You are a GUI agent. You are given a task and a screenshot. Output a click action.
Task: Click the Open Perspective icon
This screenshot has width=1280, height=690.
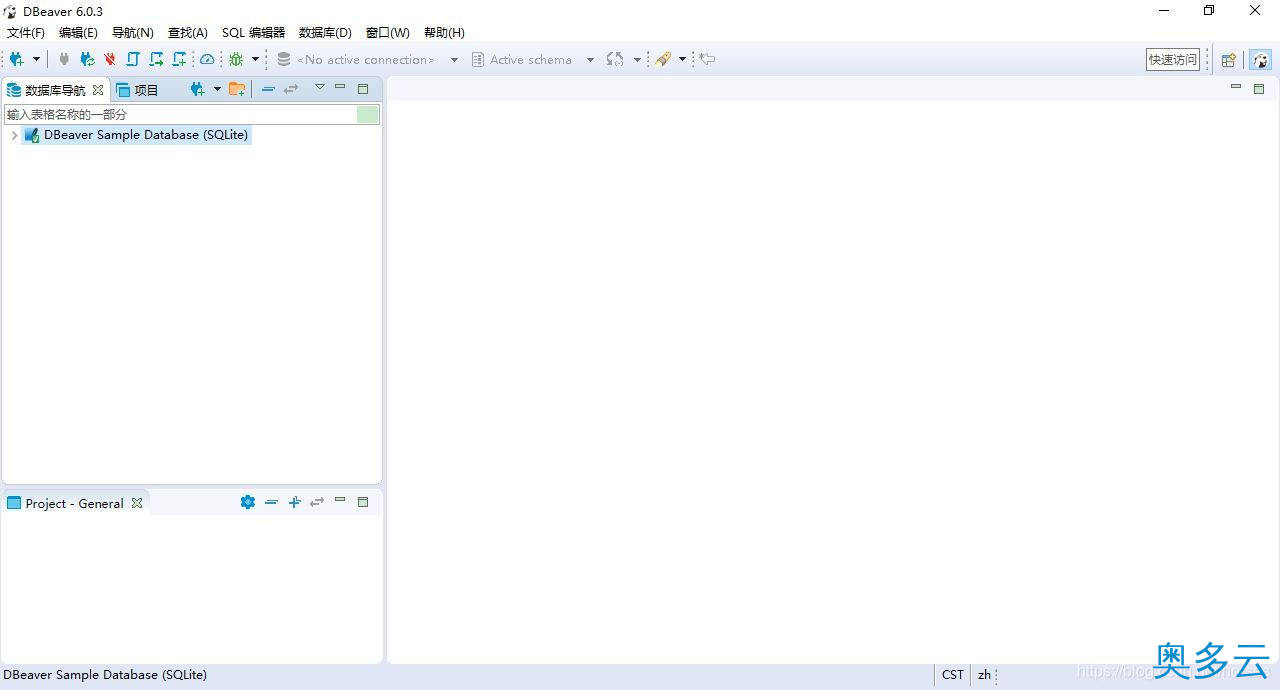coord(1229,59)
